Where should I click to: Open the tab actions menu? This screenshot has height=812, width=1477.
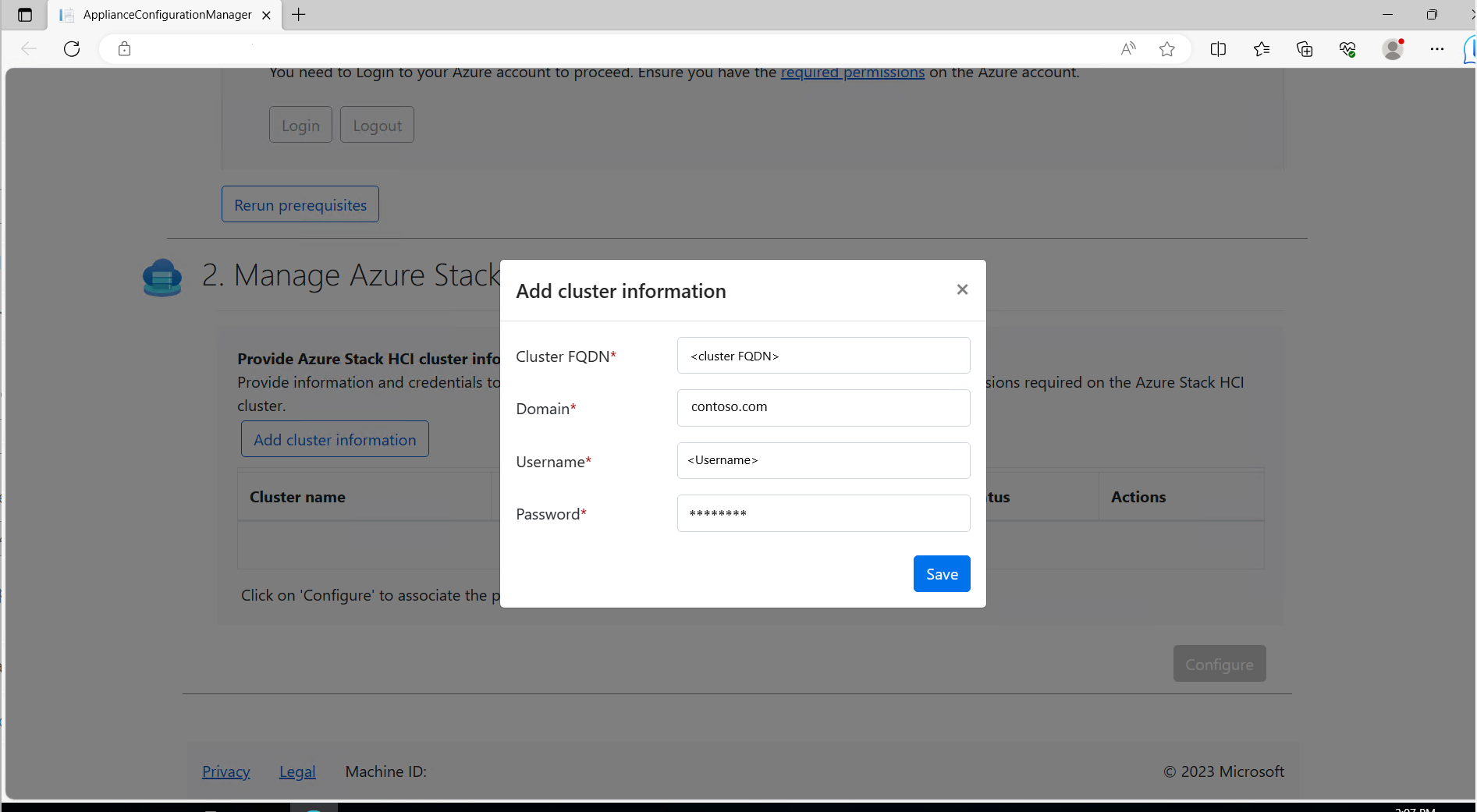[25, 15]
